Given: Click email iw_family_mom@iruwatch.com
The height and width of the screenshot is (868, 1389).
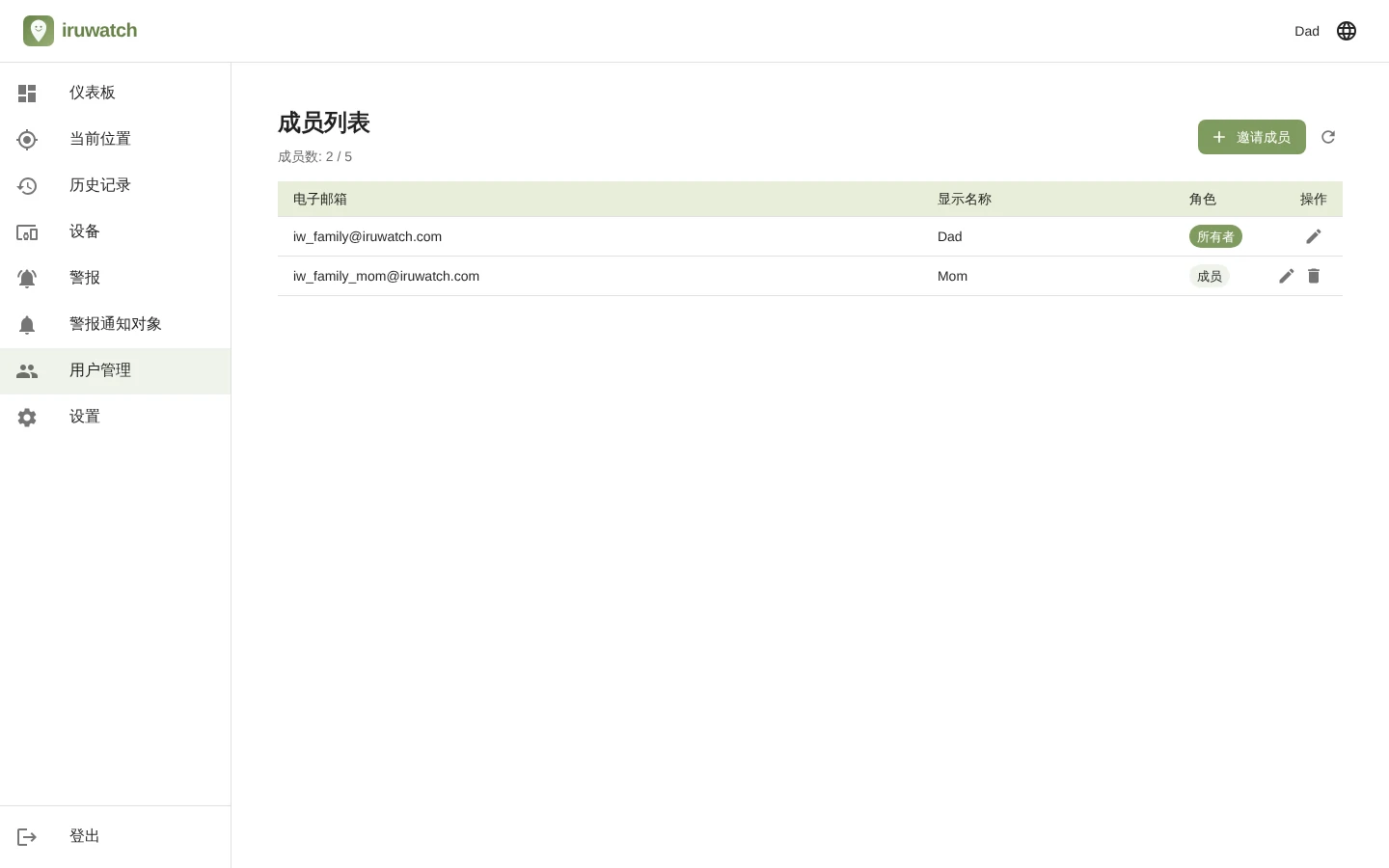Looking at the screenshot, I should coord(386,276).
